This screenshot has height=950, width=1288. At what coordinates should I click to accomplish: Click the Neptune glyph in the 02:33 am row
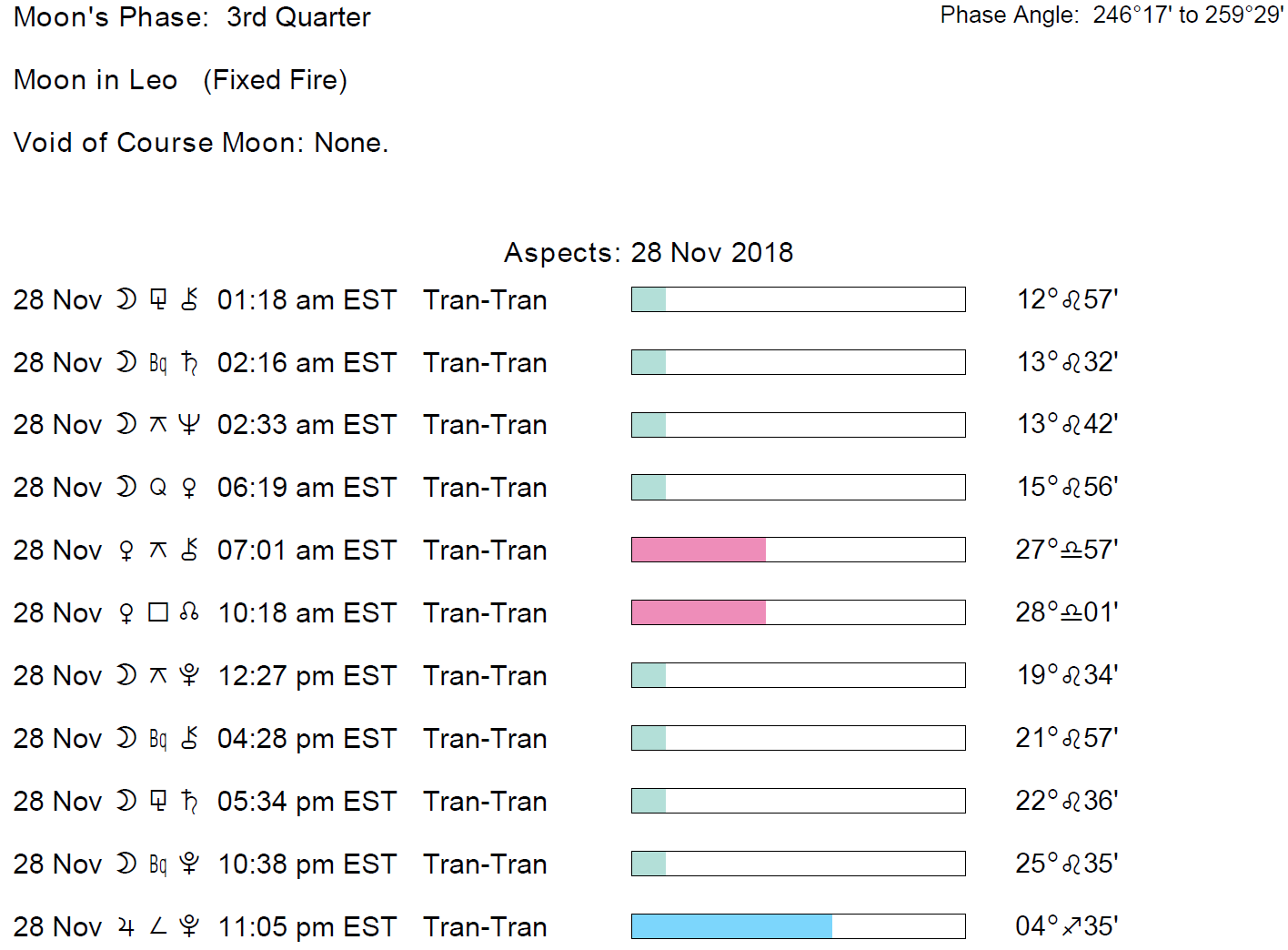[189, 425]
